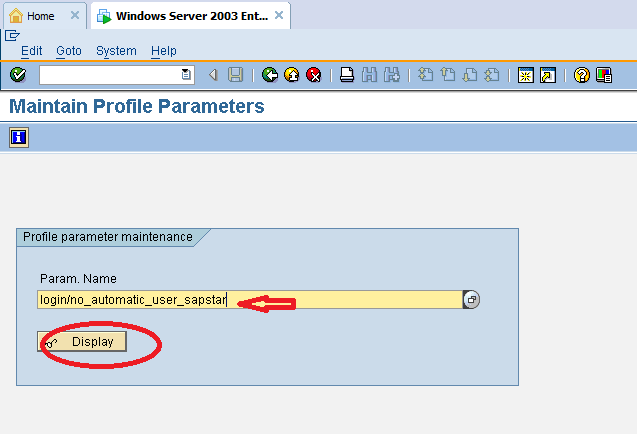Click the Param. Name input field
The image size is (637, 434).
point(250,300)
